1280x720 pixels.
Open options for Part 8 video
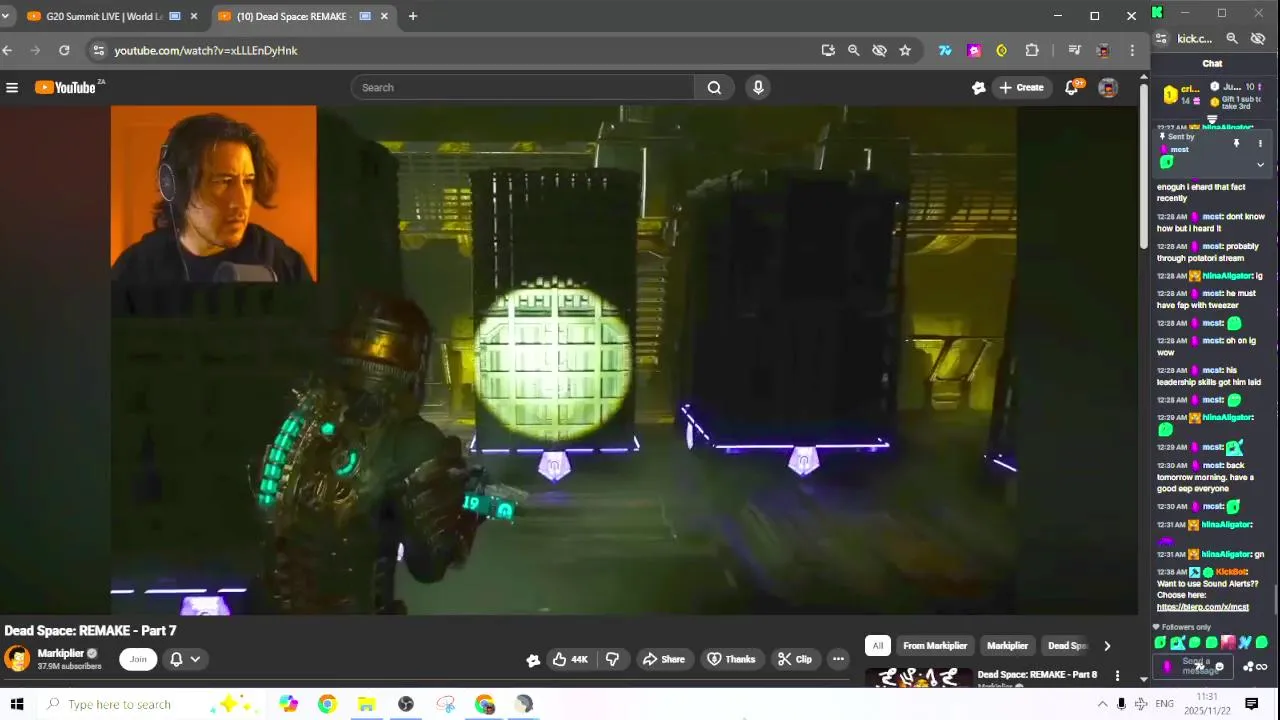point(1117,676)
